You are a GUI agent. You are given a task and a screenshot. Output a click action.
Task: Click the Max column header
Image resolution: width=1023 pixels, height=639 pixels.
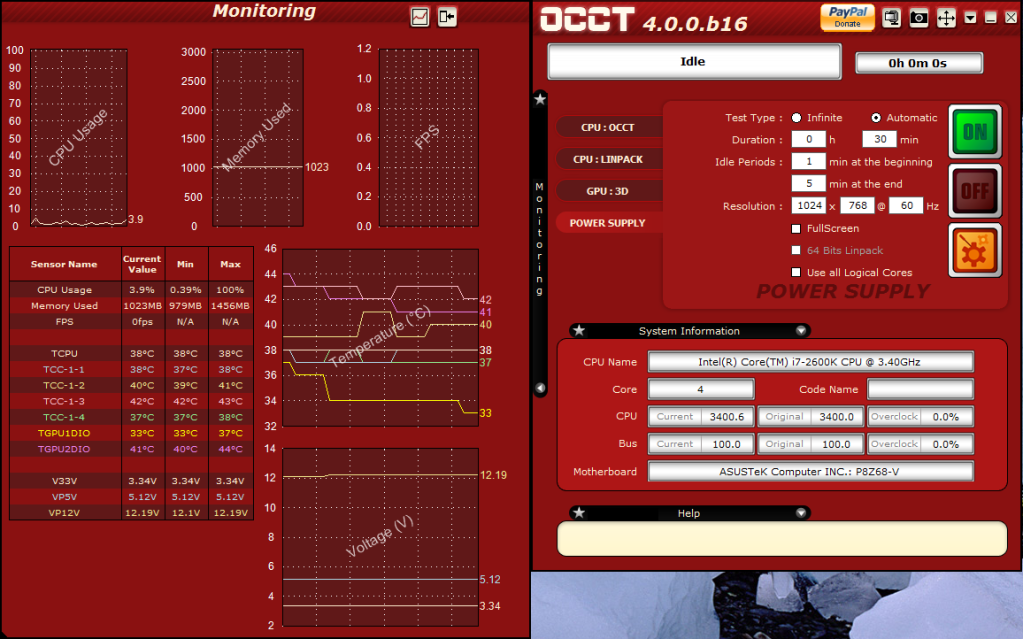point(230,264)
